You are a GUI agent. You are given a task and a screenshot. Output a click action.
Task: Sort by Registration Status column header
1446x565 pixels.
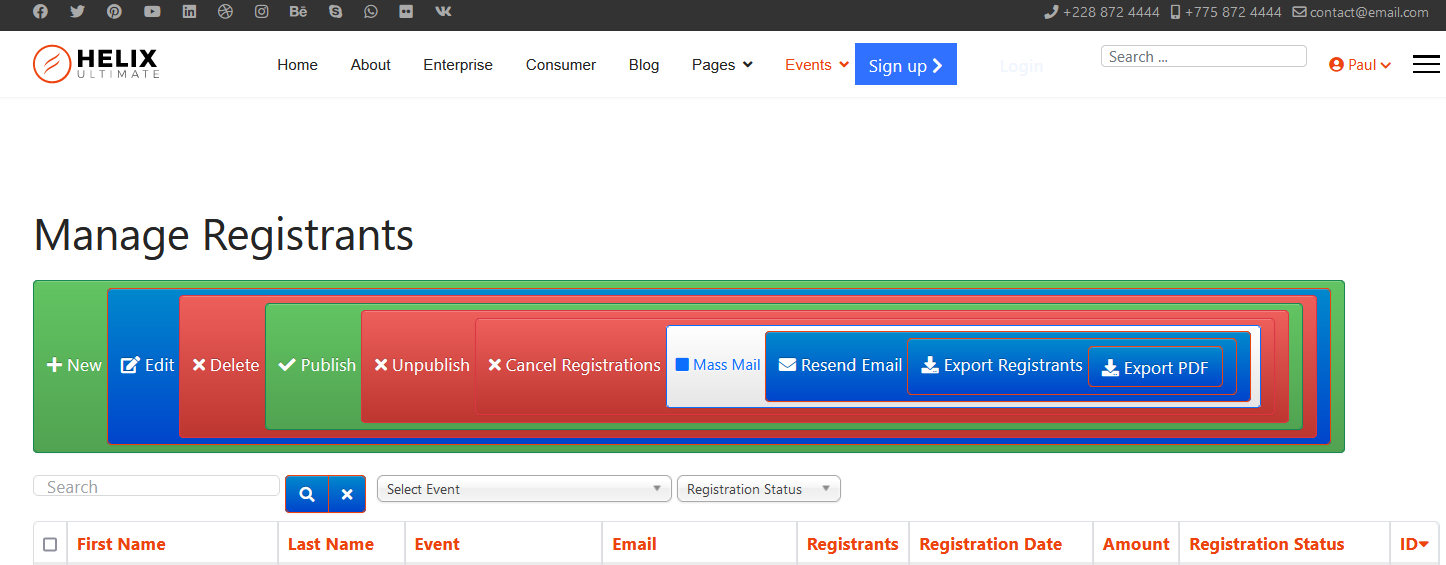pyautogui.click(x=1267, y=545)
